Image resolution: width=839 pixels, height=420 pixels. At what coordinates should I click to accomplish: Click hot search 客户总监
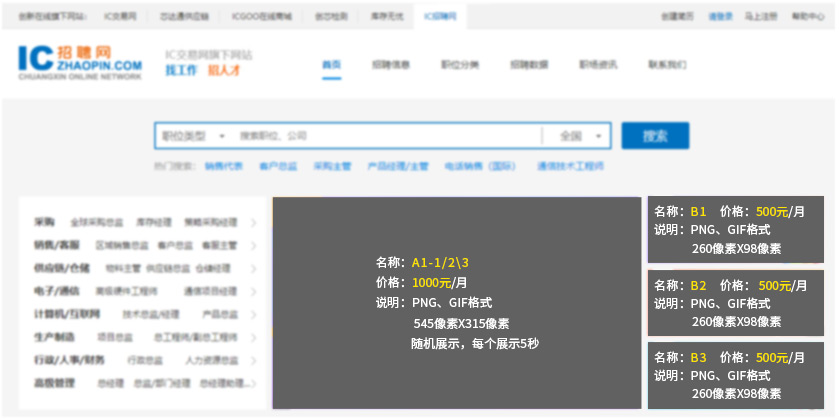click(x=278, y=166)
